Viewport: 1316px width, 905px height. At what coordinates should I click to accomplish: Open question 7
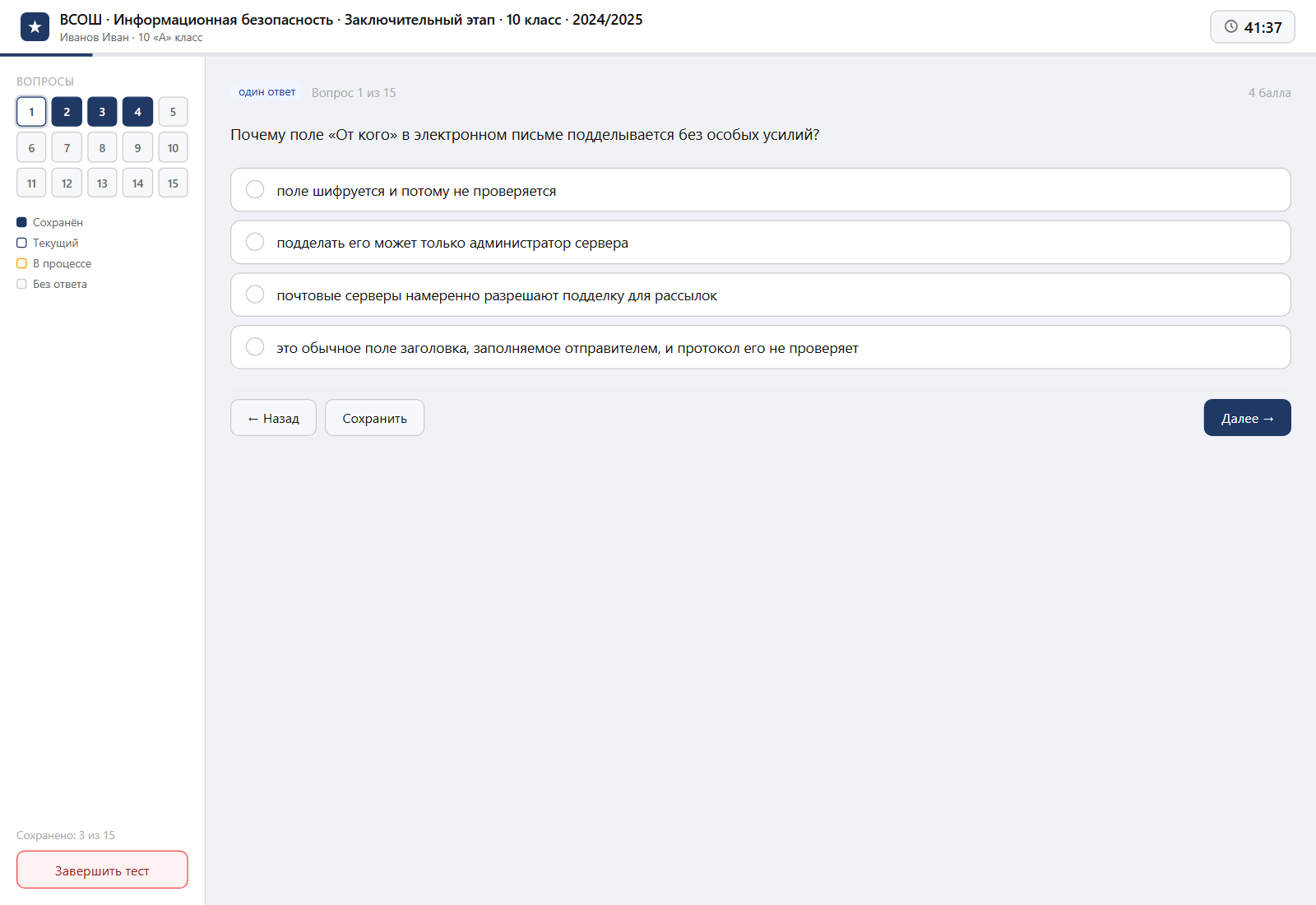[67, 148]
